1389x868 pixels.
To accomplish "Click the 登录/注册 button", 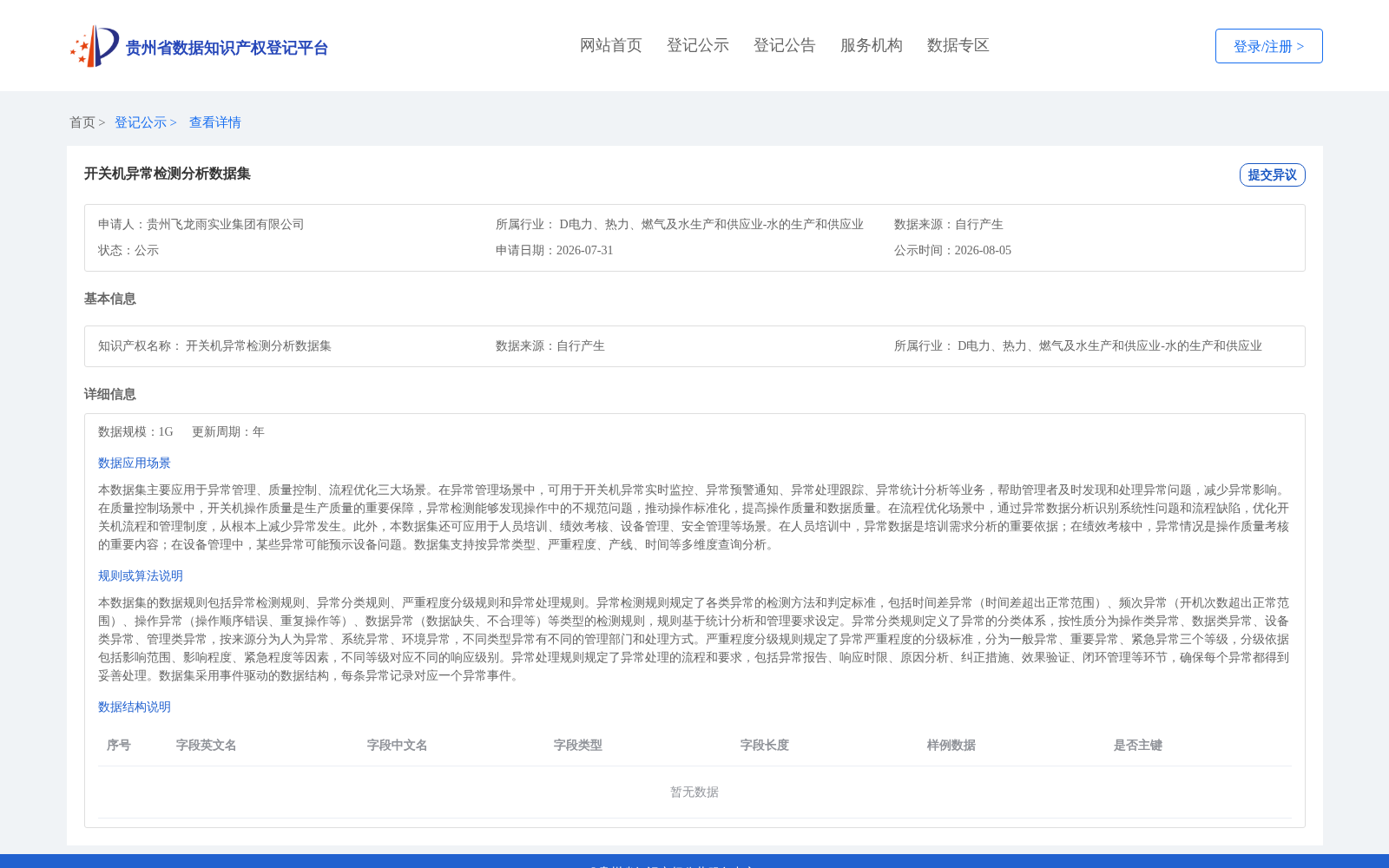I will 1269,46.
